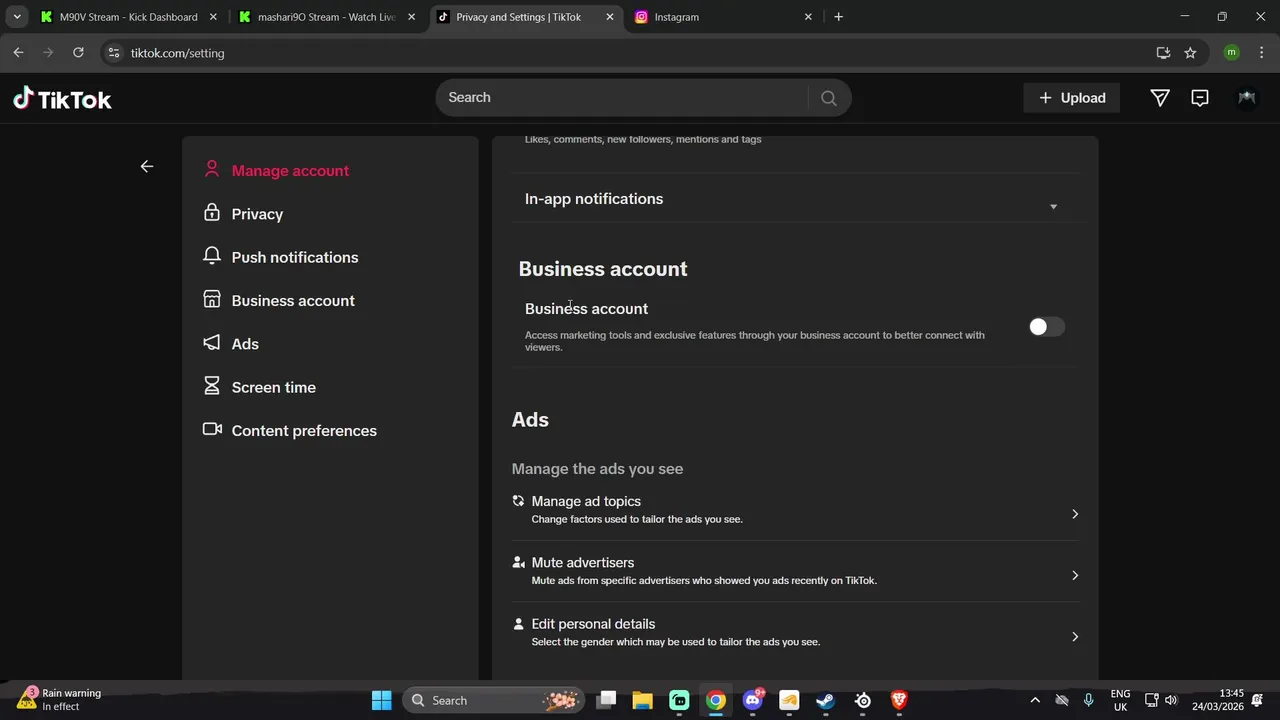Click the address bar URL tiktok.com/setting
Image resolution: width=1280 pixels, height=720 pixels.
pos(178,53)
